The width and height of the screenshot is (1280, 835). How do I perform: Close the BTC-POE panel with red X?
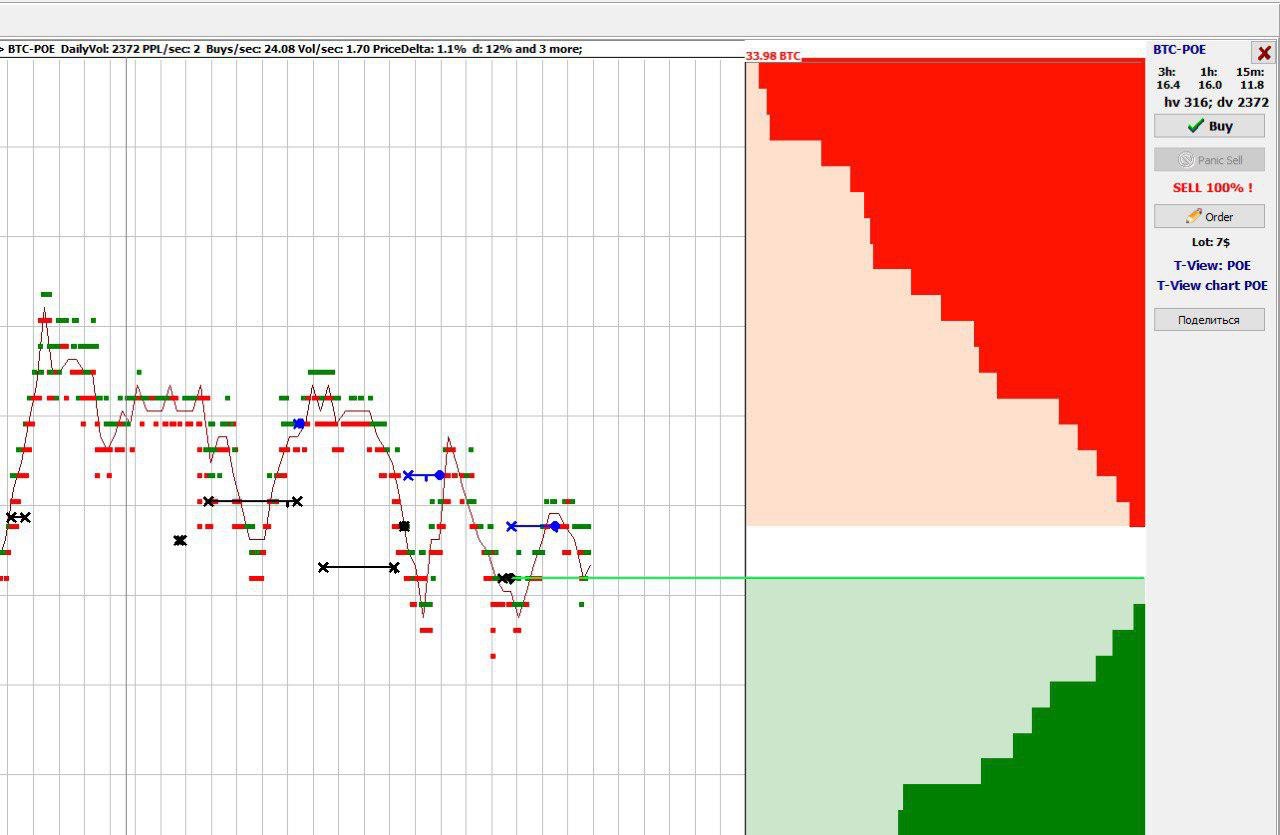point(1264,53)
